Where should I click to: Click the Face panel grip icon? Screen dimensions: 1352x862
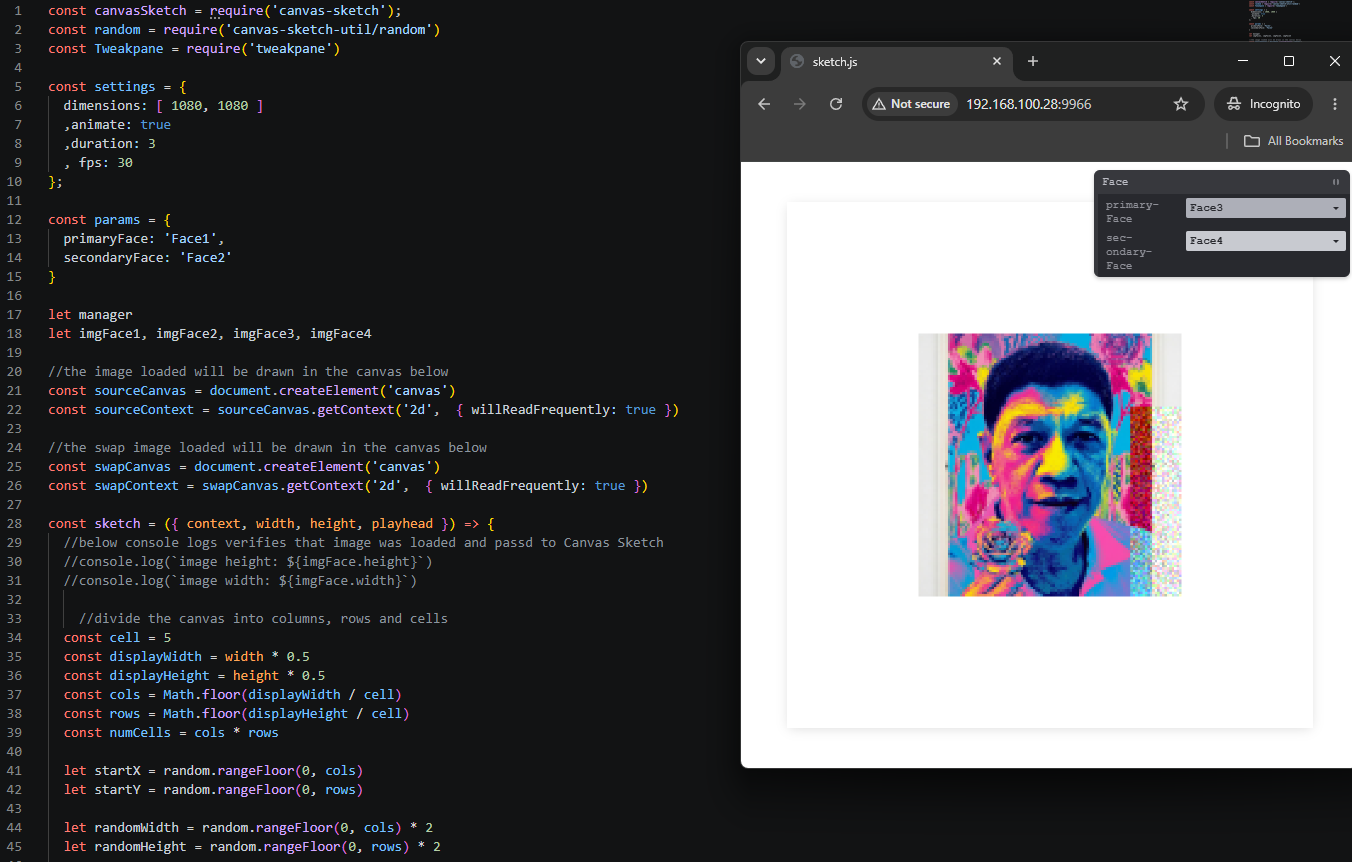click(1336, 182)
